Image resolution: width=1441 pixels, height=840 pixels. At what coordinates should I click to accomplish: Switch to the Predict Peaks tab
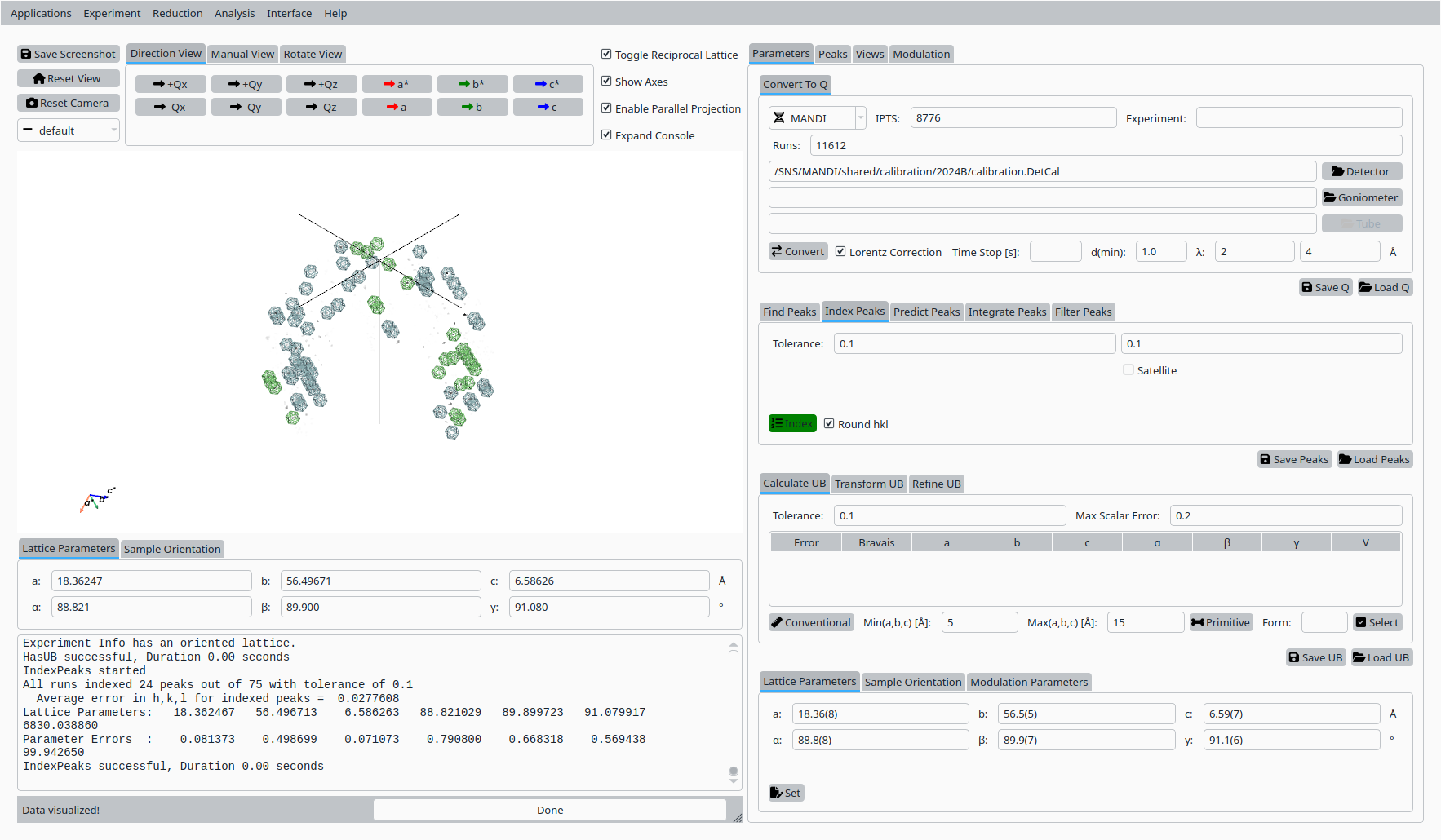click(x=926, y=312)
